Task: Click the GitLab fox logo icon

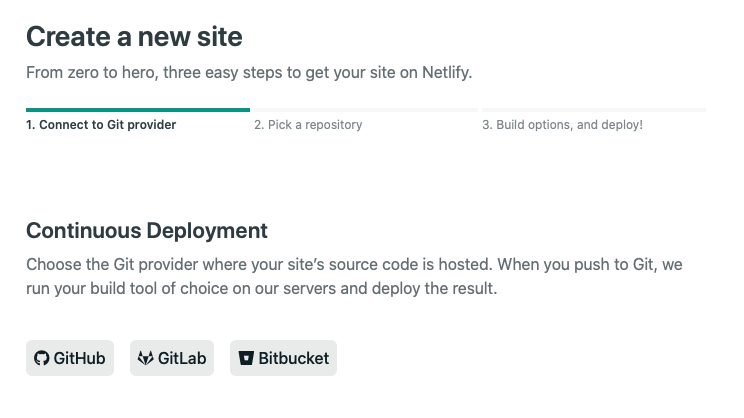Action: tap(145, 358)
